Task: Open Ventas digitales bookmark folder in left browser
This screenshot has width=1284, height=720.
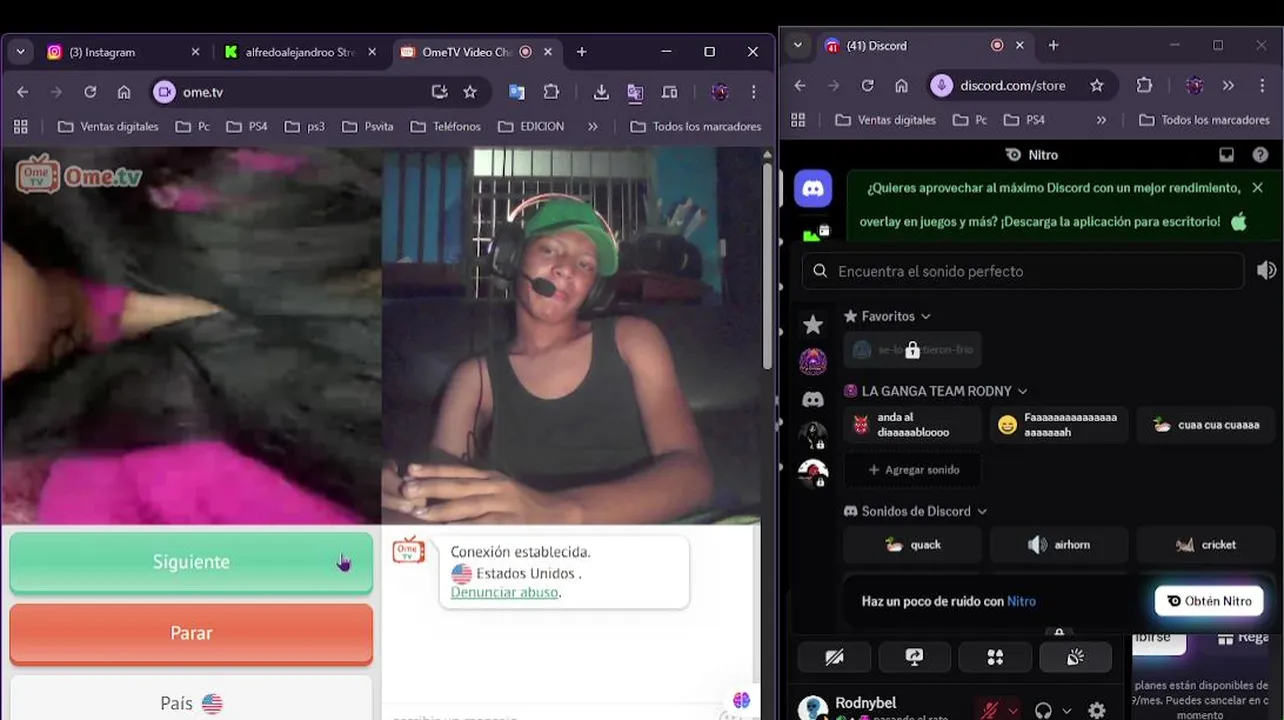Action: (109, 127)
